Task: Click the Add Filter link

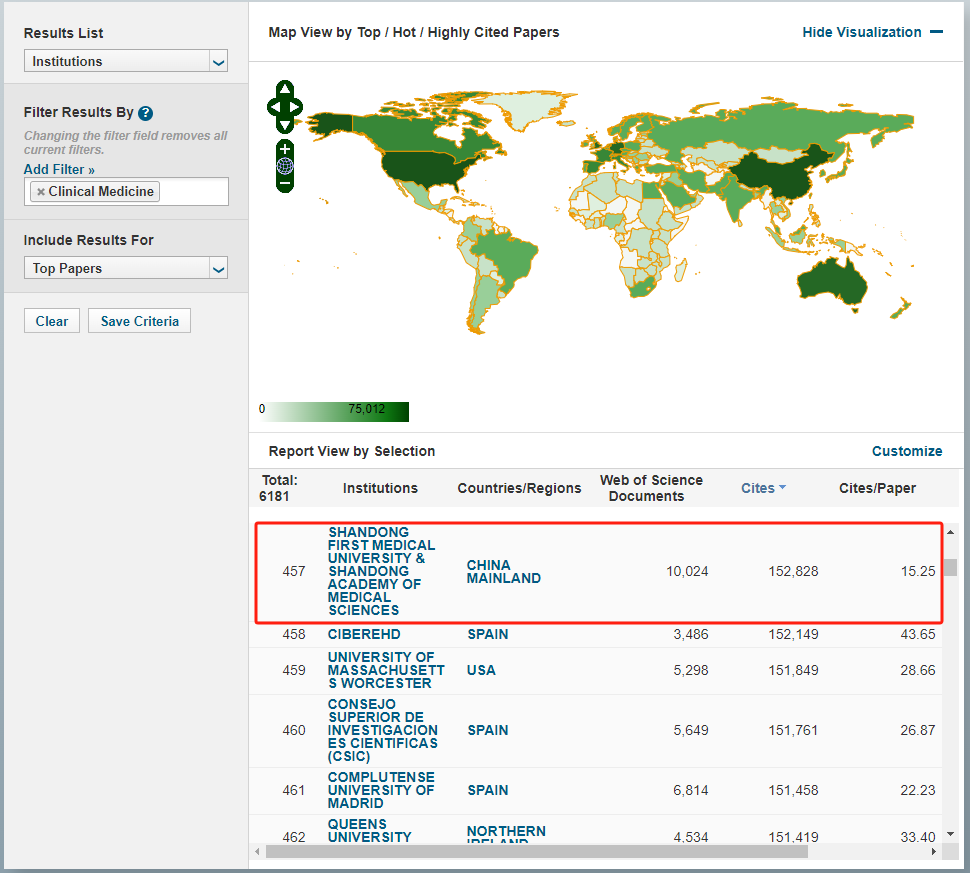Action: tap(59, 170)
